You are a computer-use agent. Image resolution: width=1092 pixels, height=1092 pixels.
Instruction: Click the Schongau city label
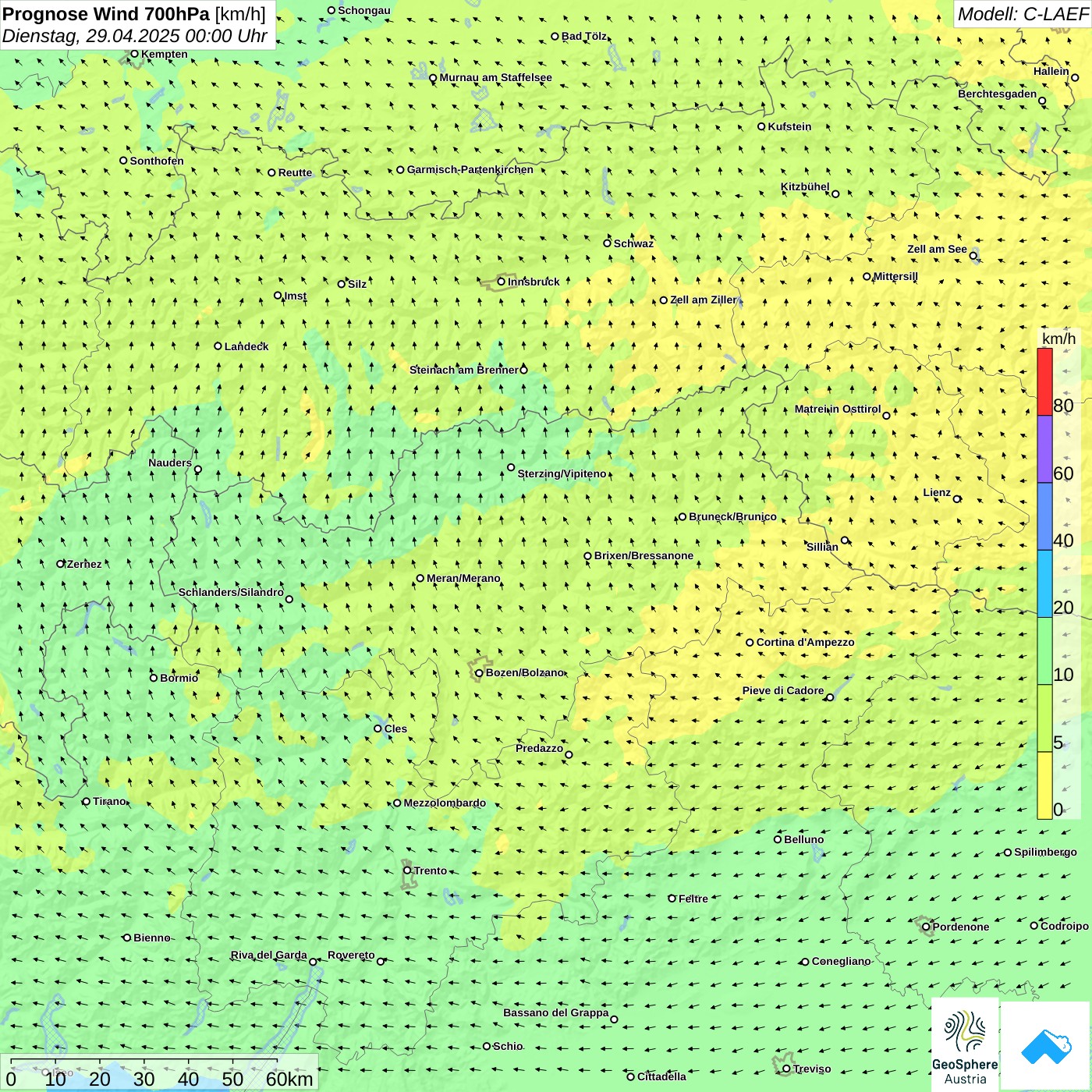tap(364, 10)
